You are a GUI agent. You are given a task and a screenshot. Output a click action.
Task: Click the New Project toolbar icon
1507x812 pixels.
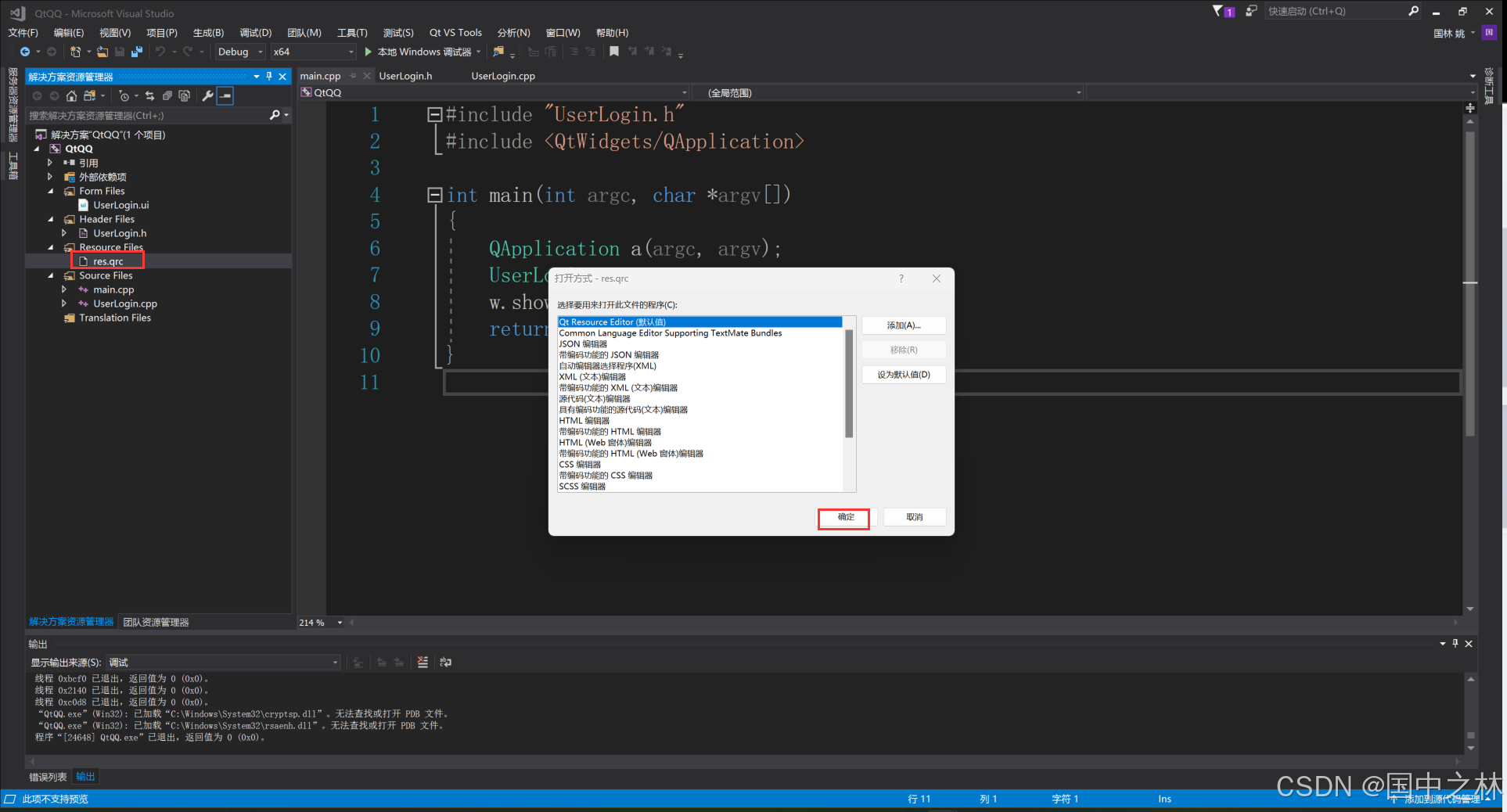pos(75,52)
